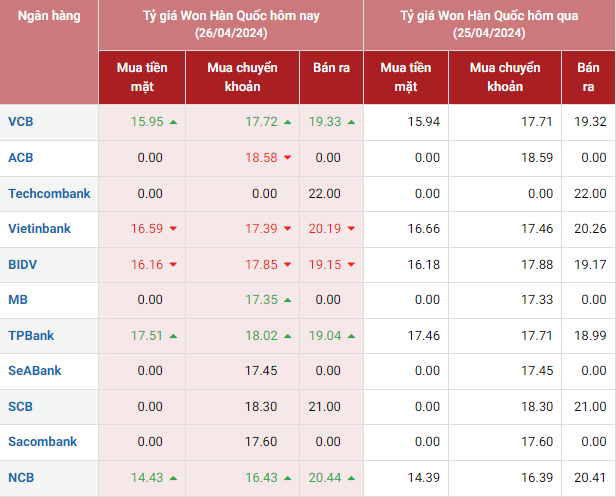Click the green up arrow beside 20.44
Image resolution: width=616 pixels, height=497 pixels.
(x=351, y=478)
